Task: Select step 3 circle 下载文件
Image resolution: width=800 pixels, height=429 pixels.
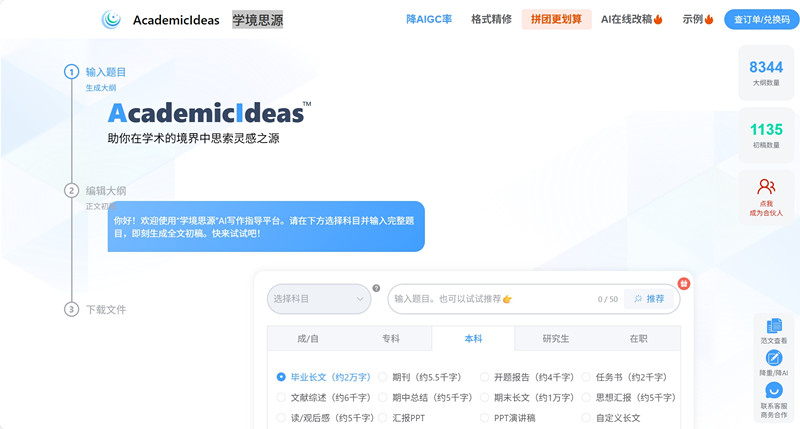Action: 71,310
